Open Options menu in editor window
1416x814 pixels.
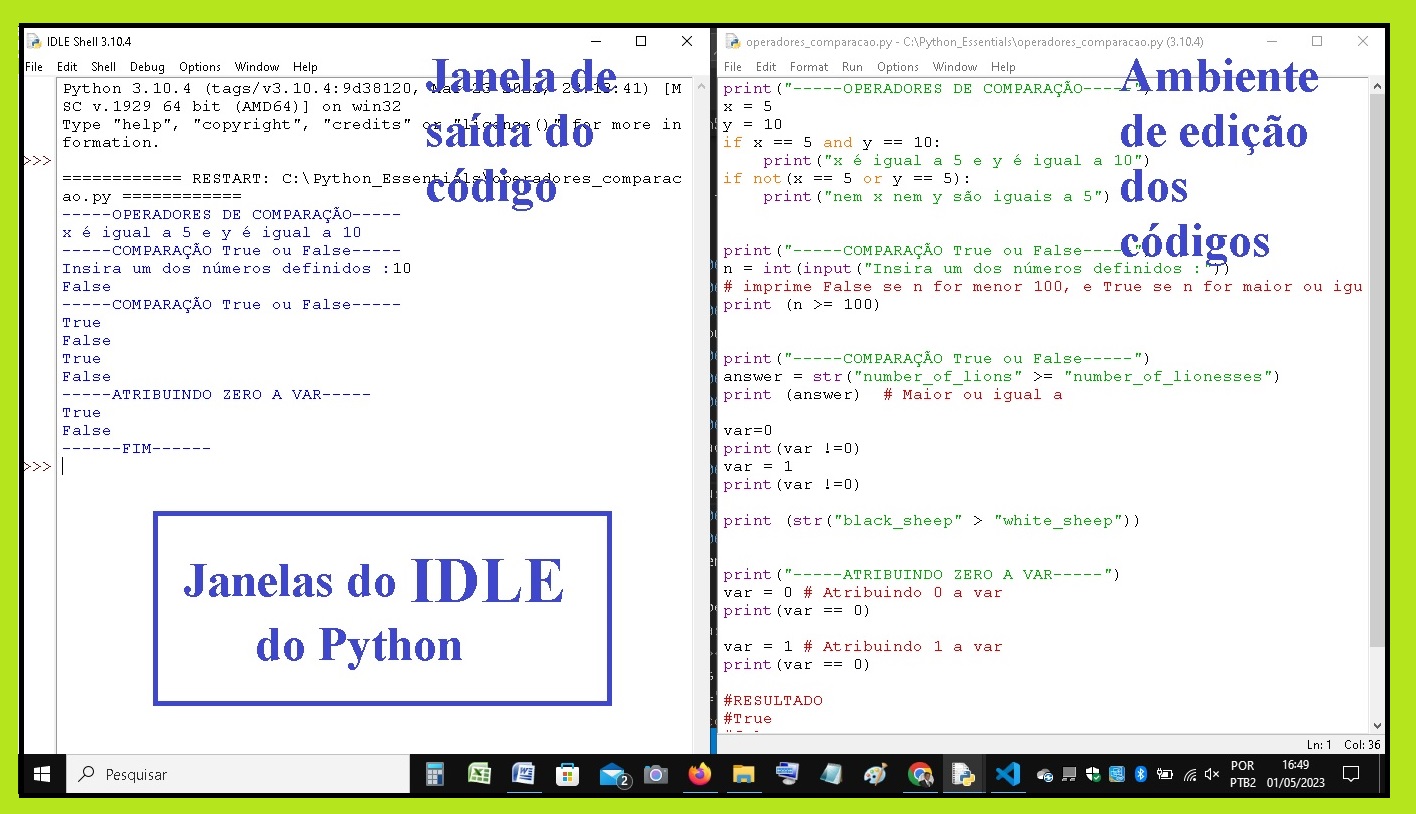pyautogui.click(x=898, y=67)
